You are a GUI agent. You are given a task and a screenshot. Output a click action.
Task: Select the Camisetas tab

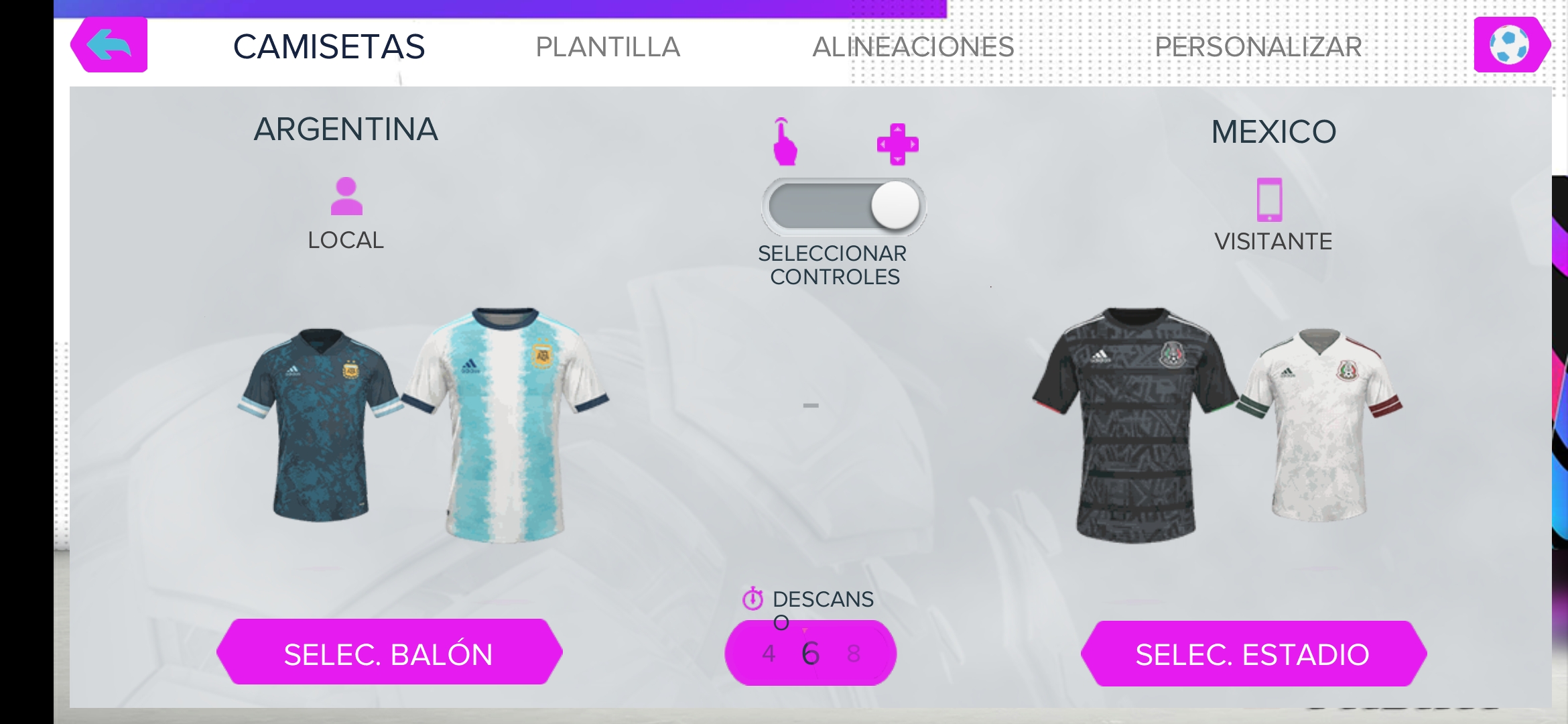329,47
